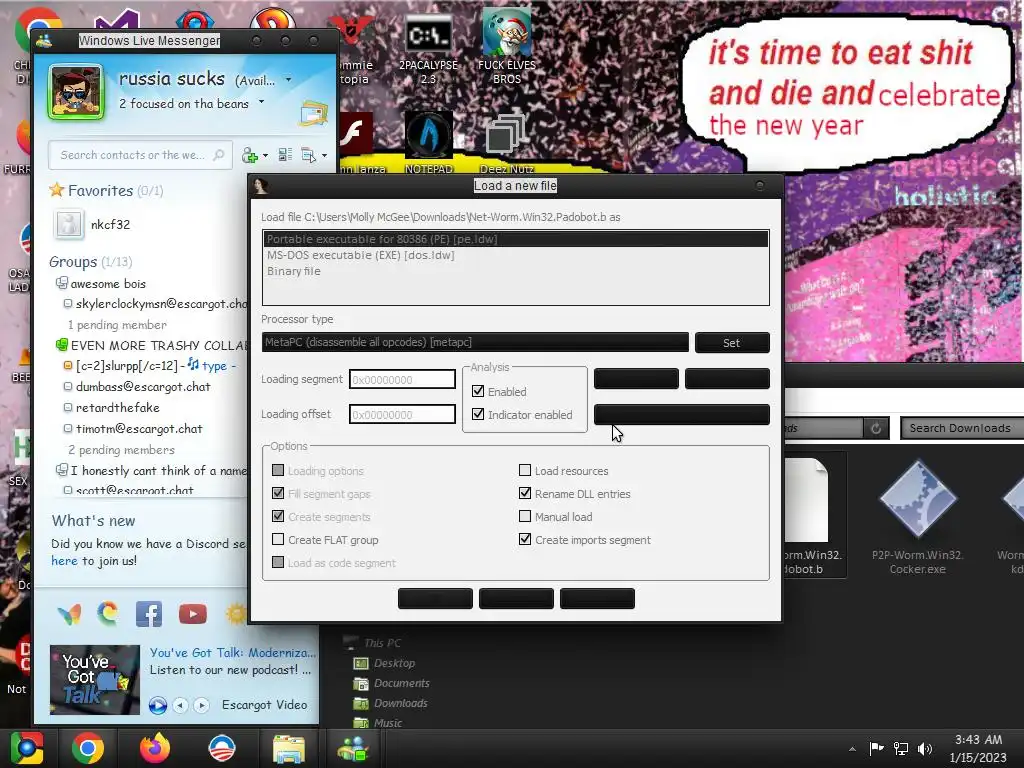
Task: Click the Edge-style icon in Messenger bottom bar
Action: [108, 614]
